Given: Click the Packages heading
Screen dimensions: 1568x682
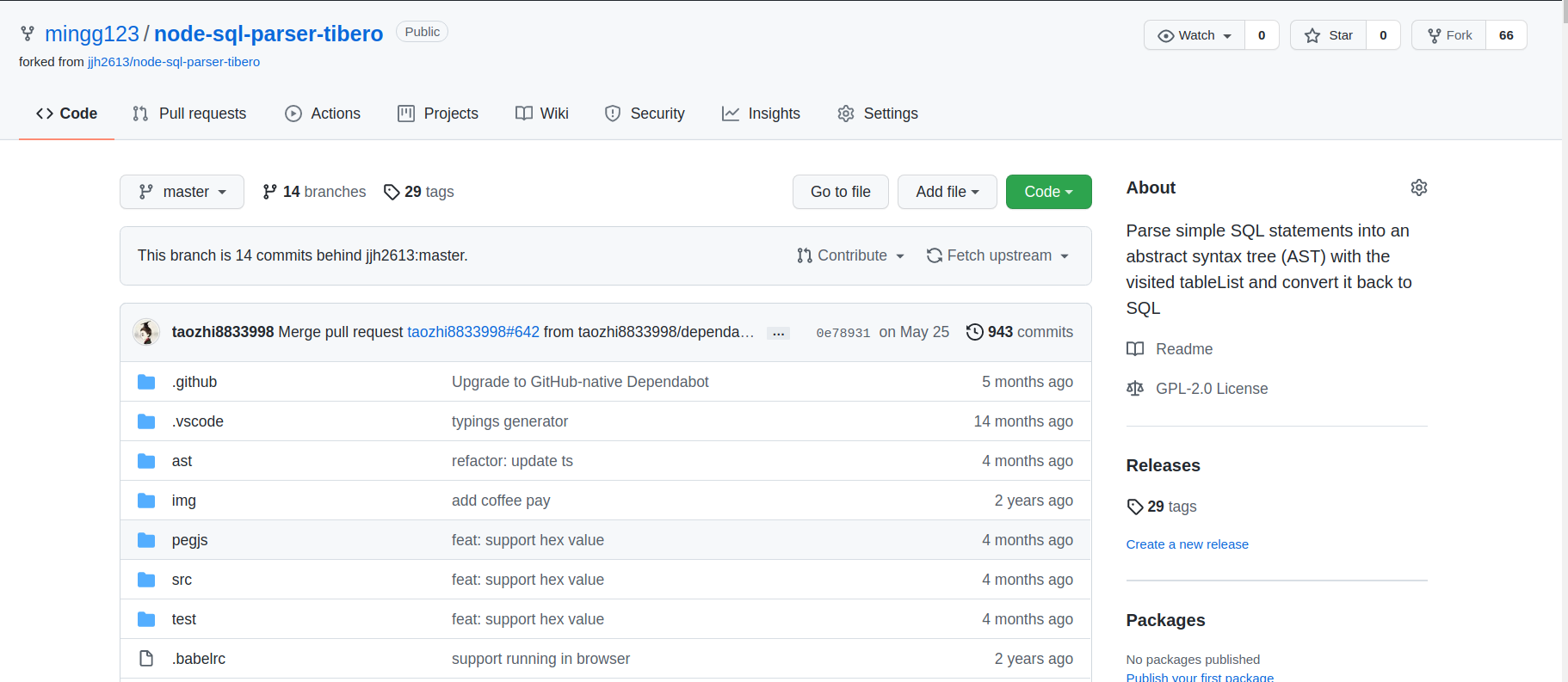Looking at the screenshot, I should pyautogui.click(x=1165, y=620).
